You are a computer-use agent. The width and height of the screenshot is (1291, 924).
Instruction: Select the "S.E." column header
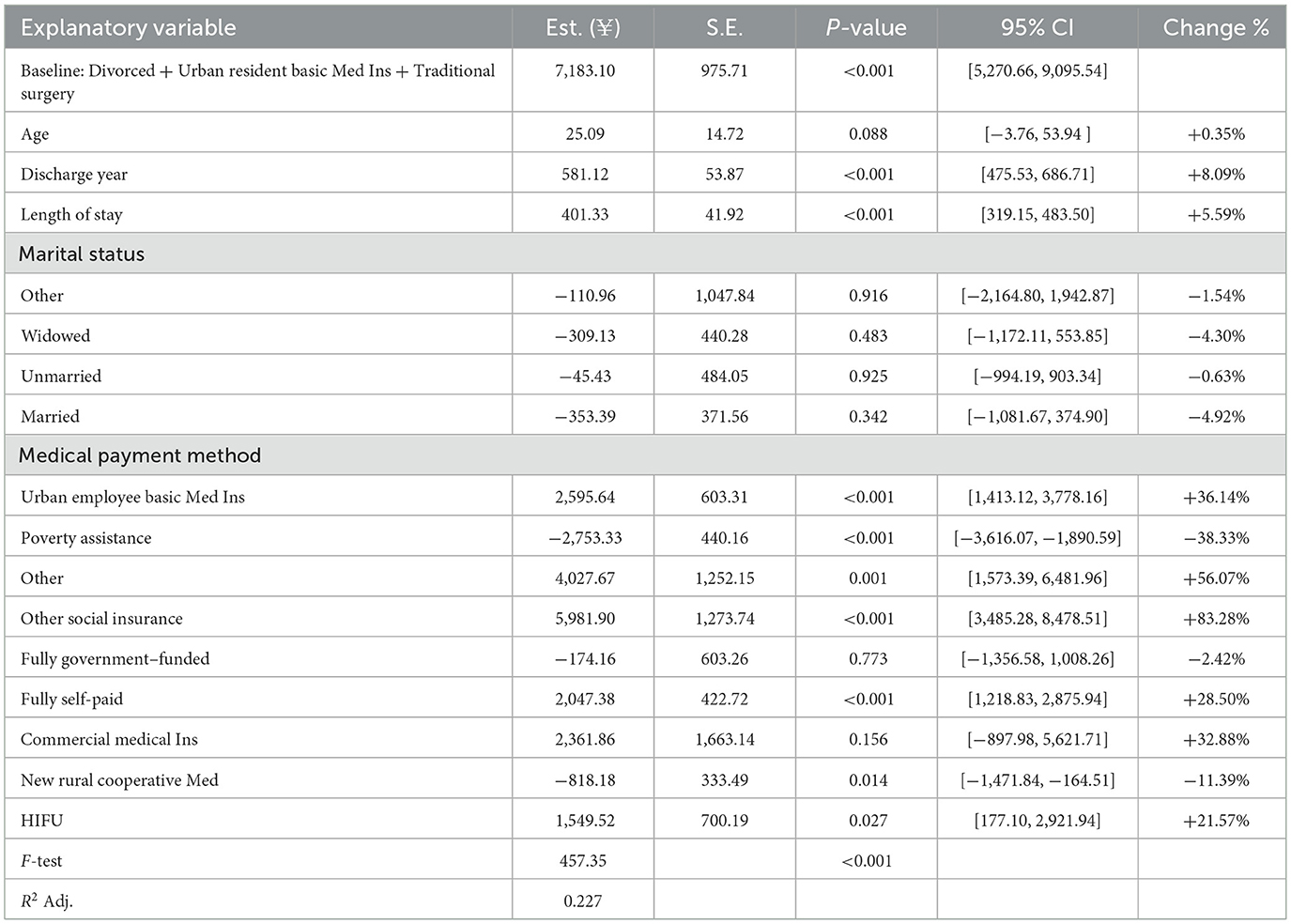pyautogui.click(x=724, y=28)
